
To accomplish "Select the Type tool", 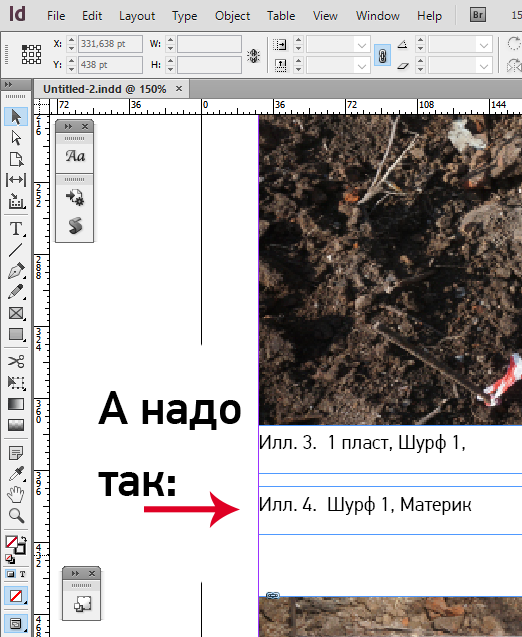I will coord(16,228).
